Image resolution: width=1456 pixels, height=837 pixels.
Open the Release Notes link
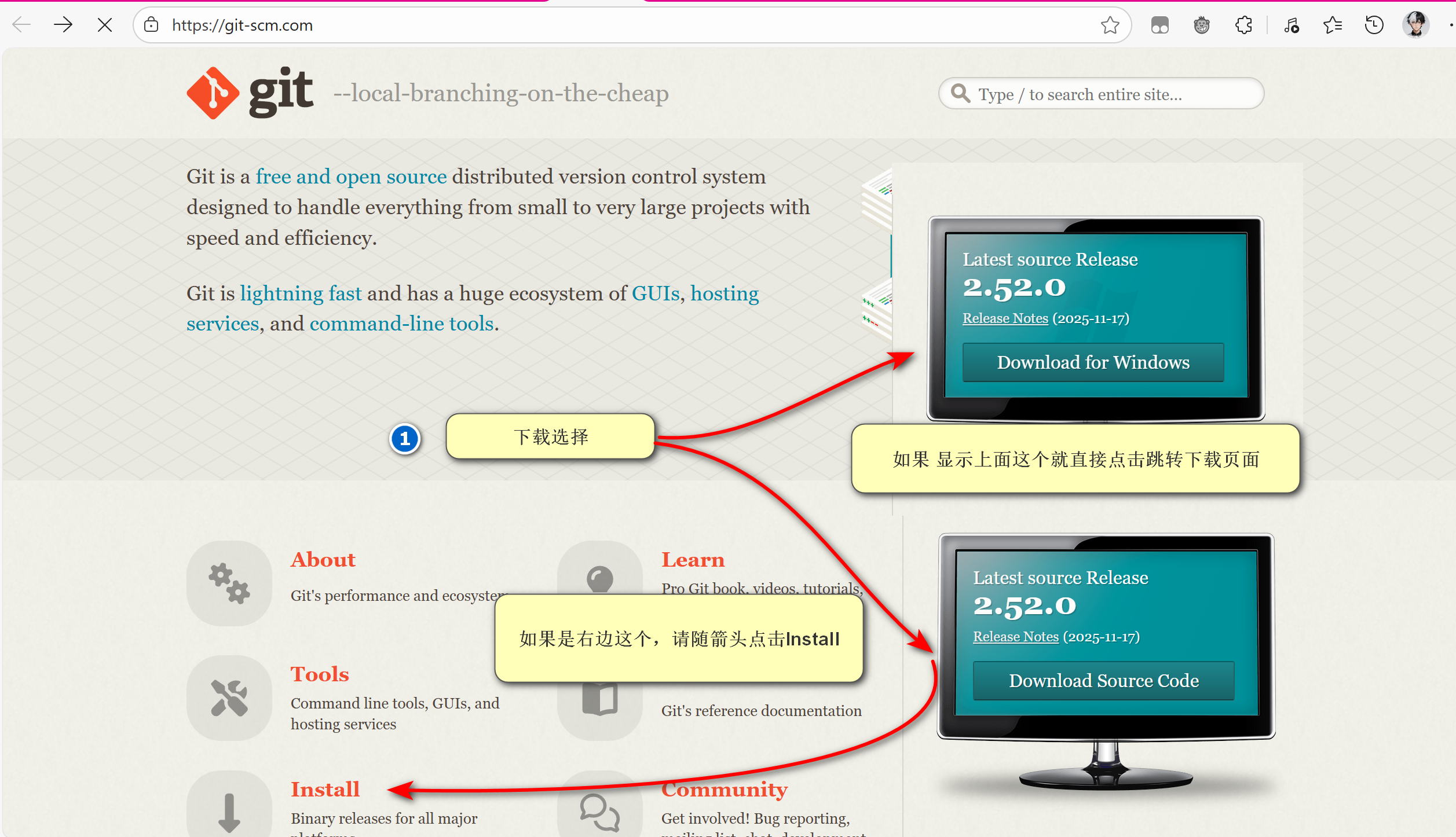(1005, 318)
